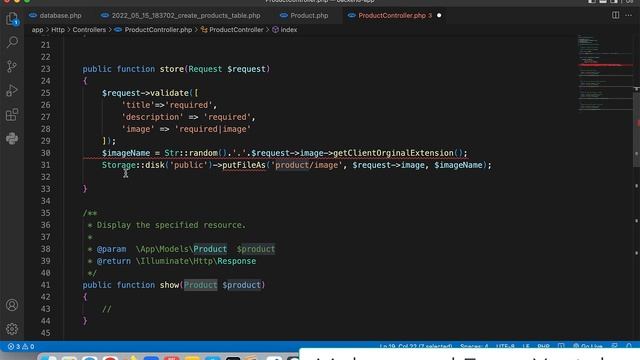Open the ProductController class breadcrumb
The width and height of the screenshot is (640, 360).
(232, 30)
